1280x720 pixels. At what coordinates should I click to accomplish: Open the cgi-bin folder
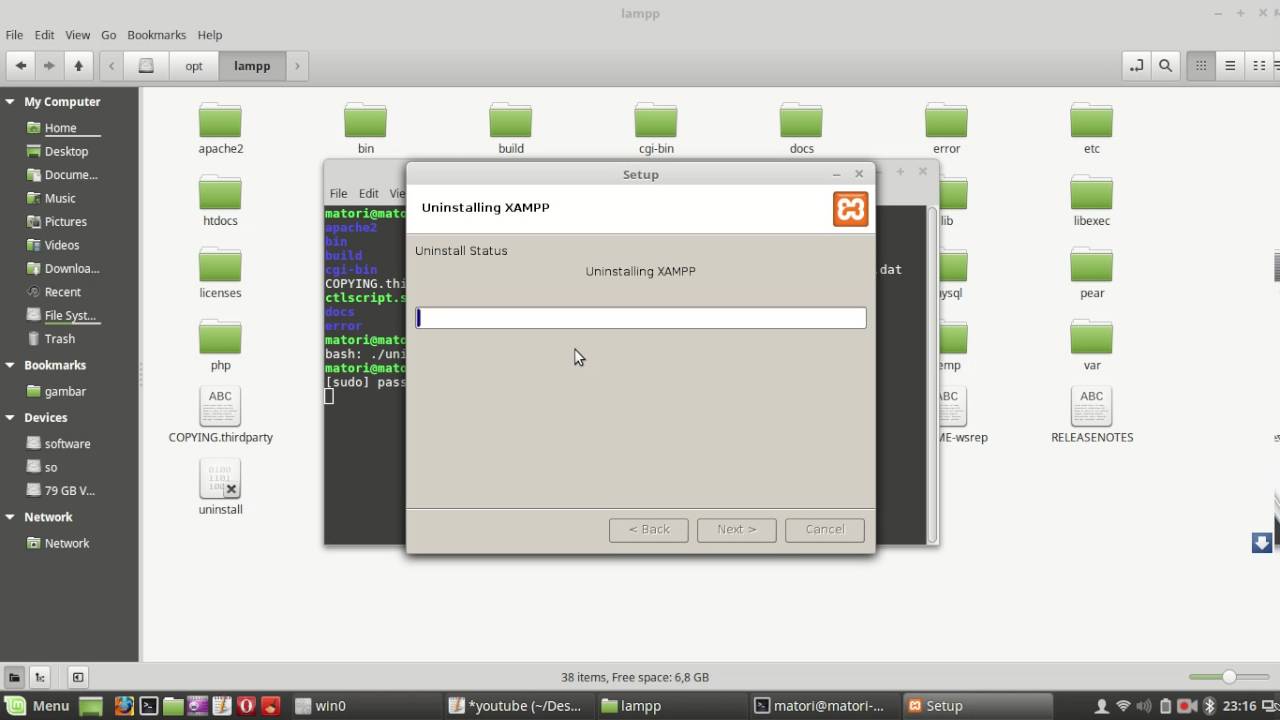pyautogui.click(x=656, y=128)
